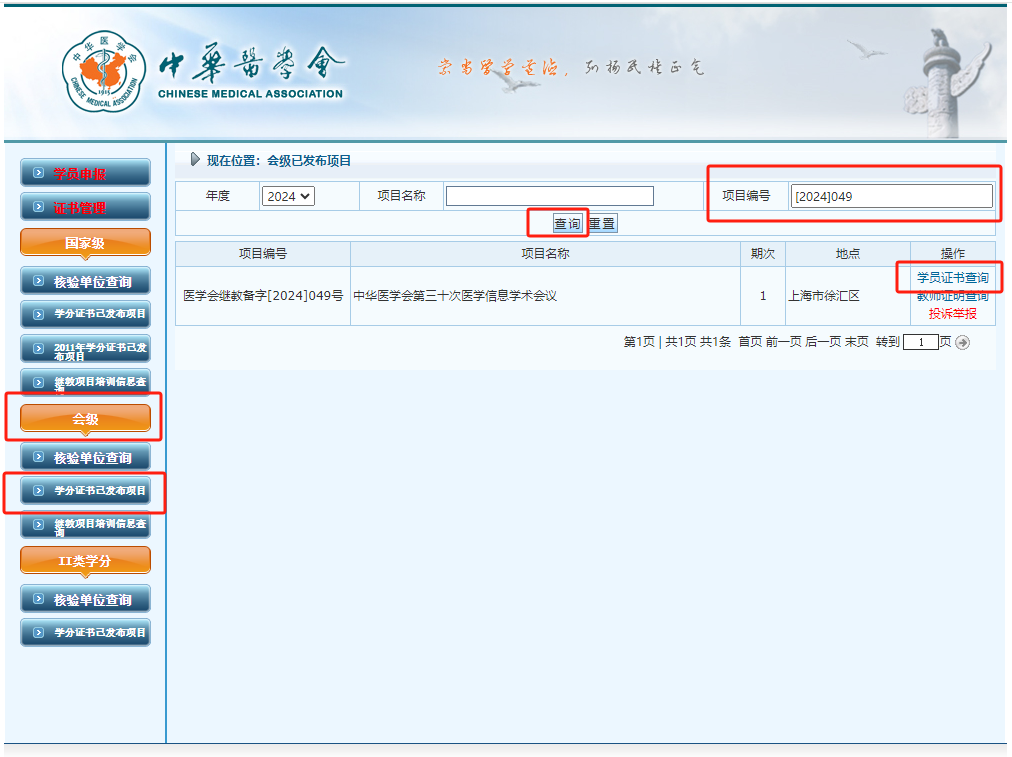Click the 地点 column header

847,254
